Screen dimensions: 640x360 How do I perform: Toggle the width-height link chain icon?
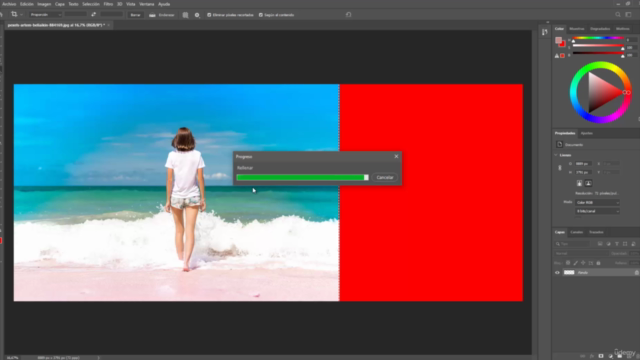click(x=560, y=168)
